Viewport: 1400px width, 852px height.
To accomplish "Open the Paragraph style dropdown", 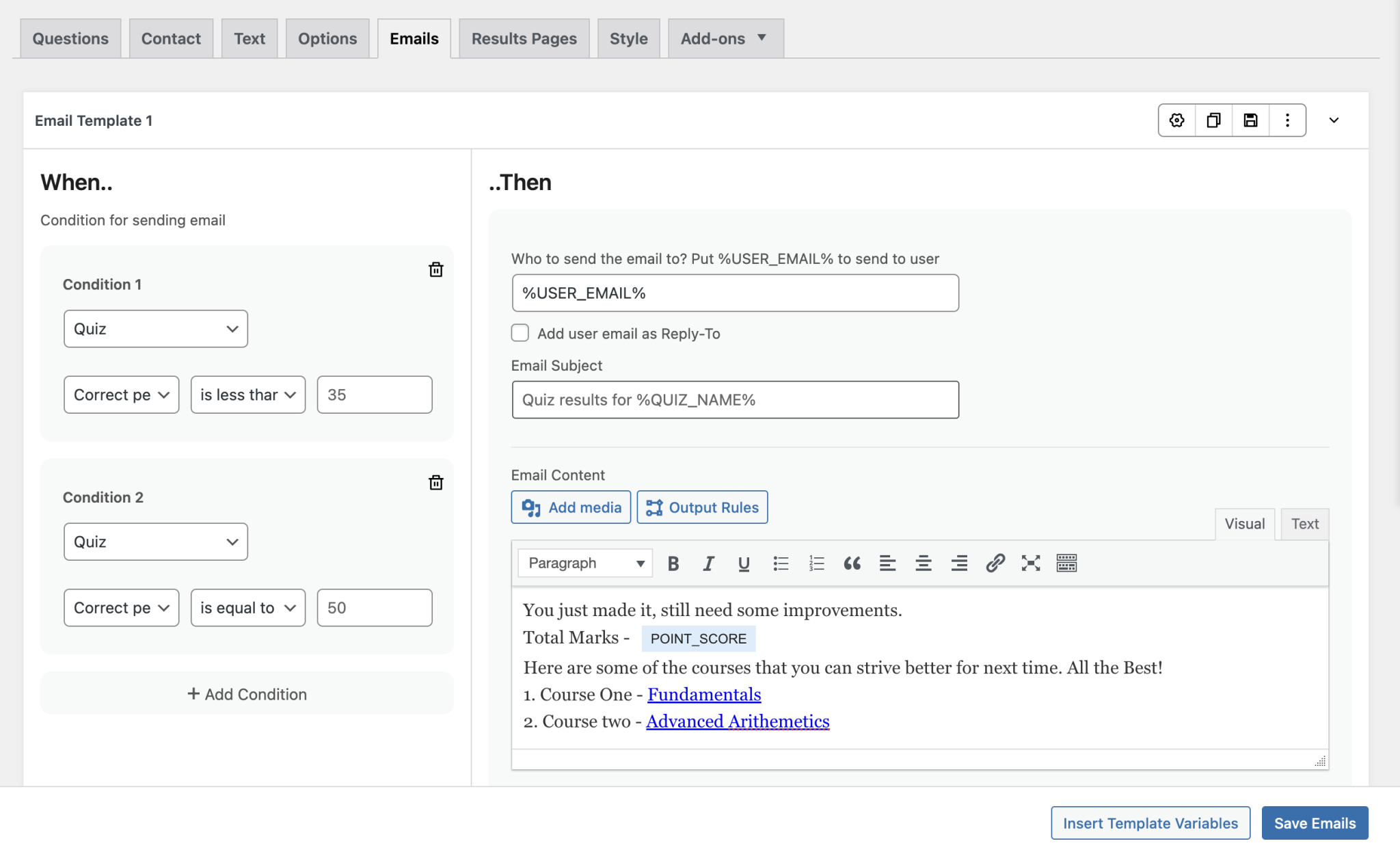I will point(584,563).
